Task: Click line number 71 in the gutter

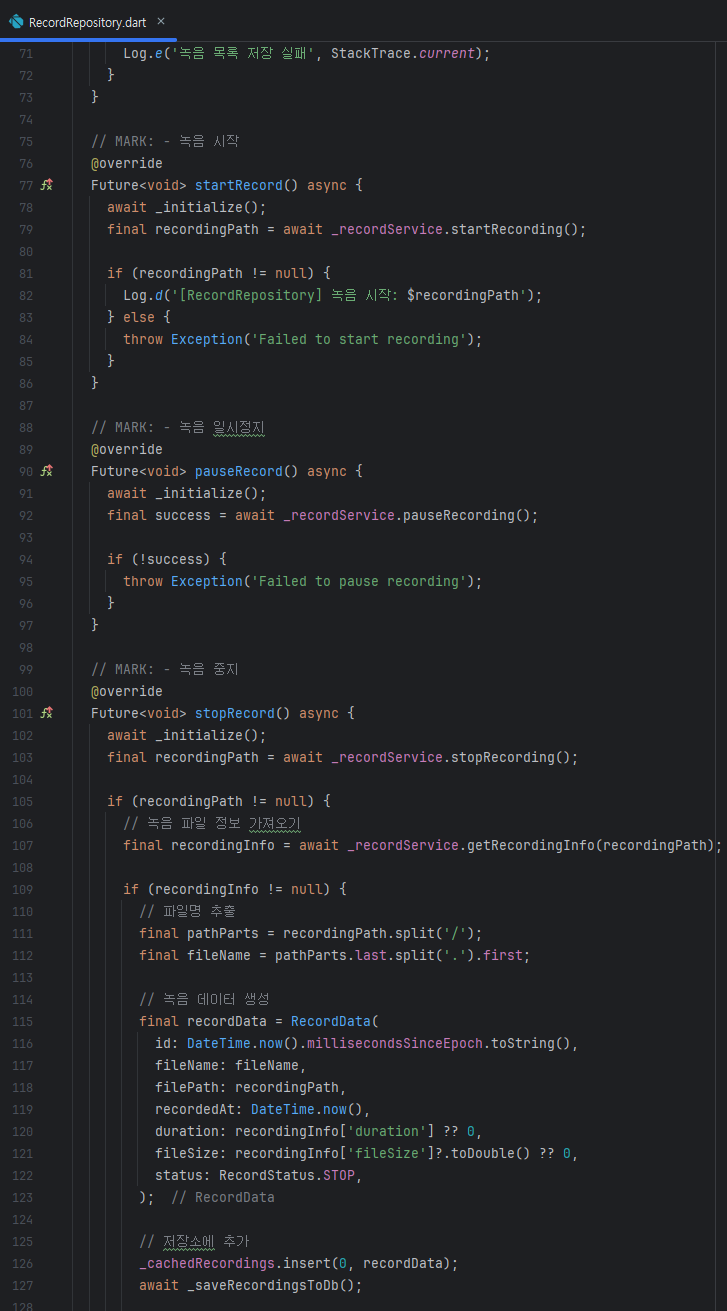Action: point(25,53)
